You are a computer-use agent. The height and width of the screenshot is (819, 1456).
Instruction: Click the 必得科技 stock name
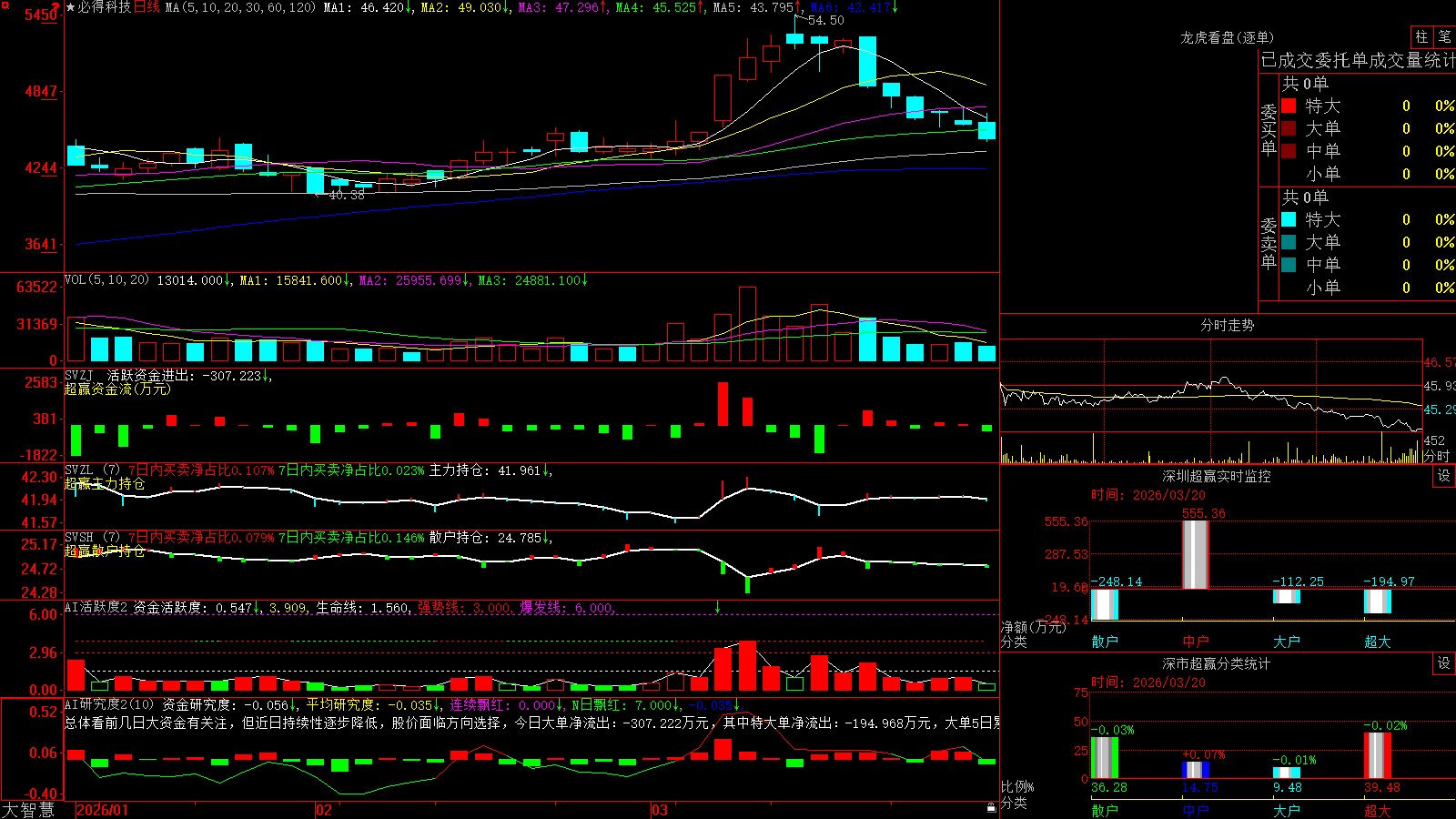(x=104, y=7)
